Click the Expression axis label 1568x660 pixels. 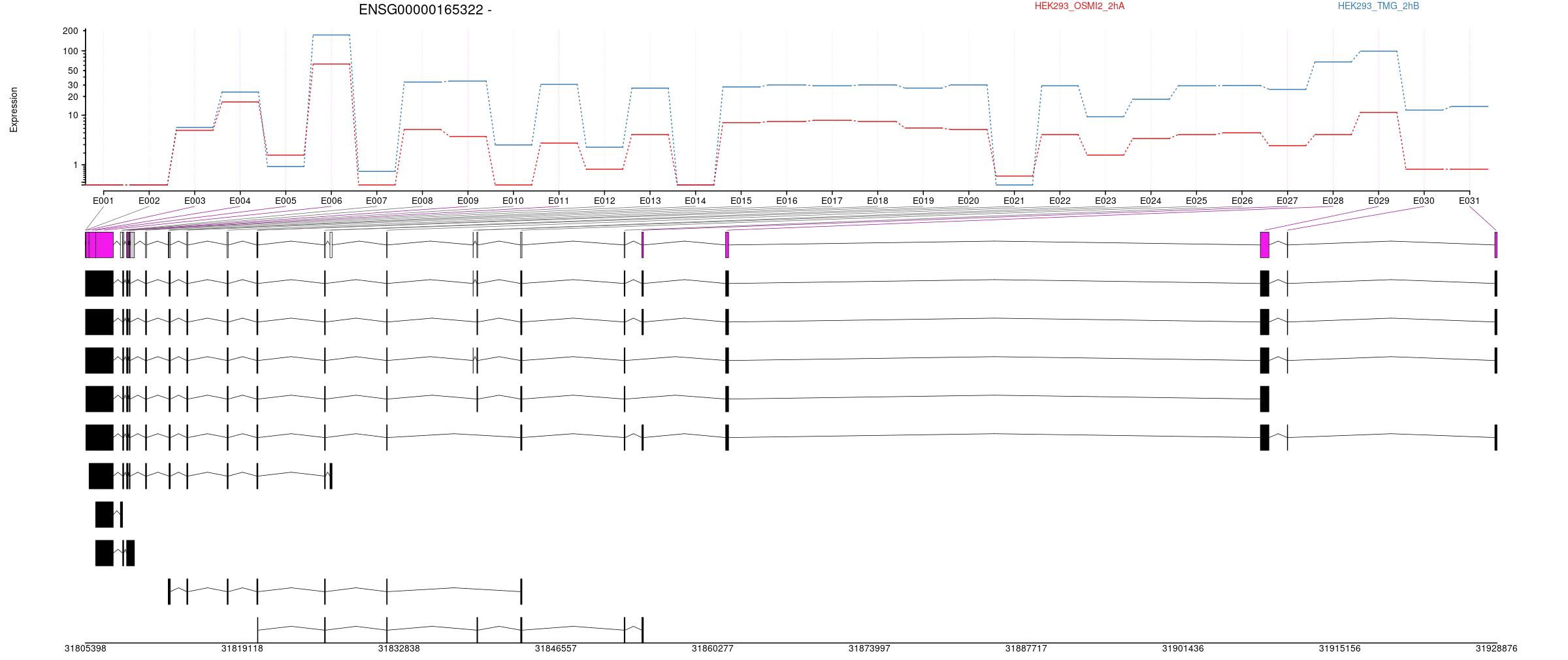[14, 110]
